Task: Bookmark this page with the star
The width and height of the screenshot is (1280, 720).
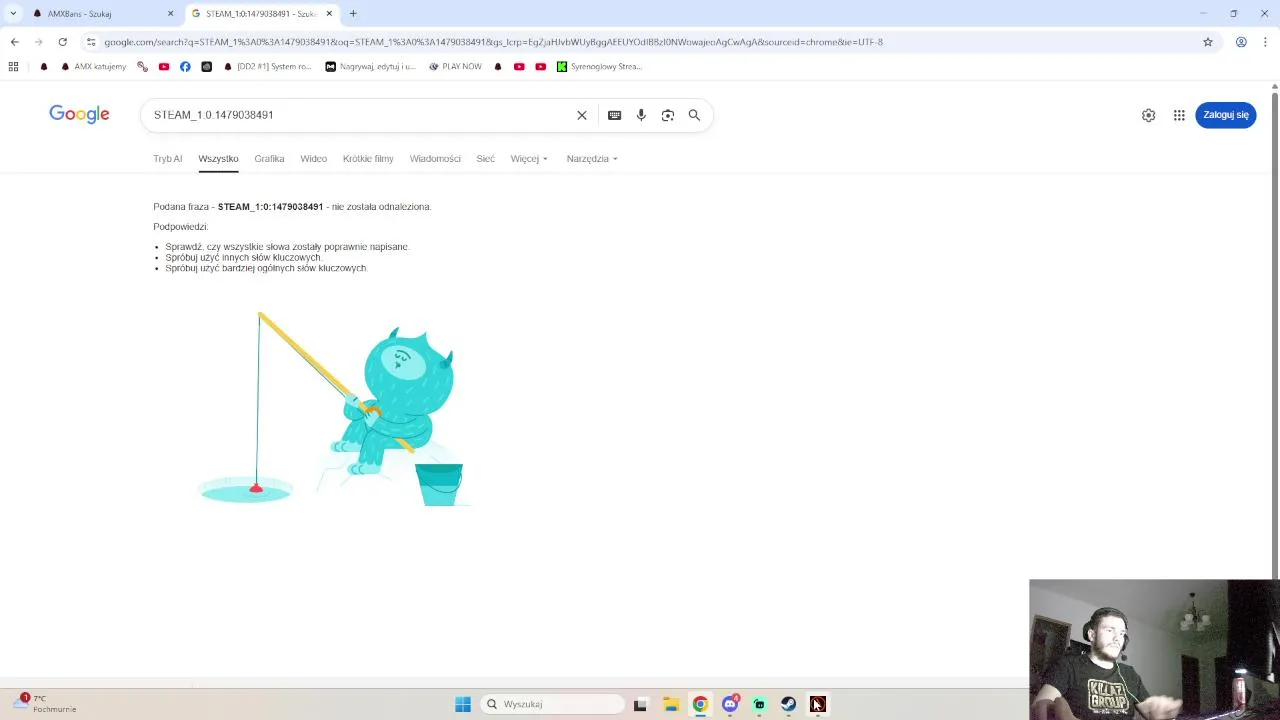Action: [x=1208, y=42]
